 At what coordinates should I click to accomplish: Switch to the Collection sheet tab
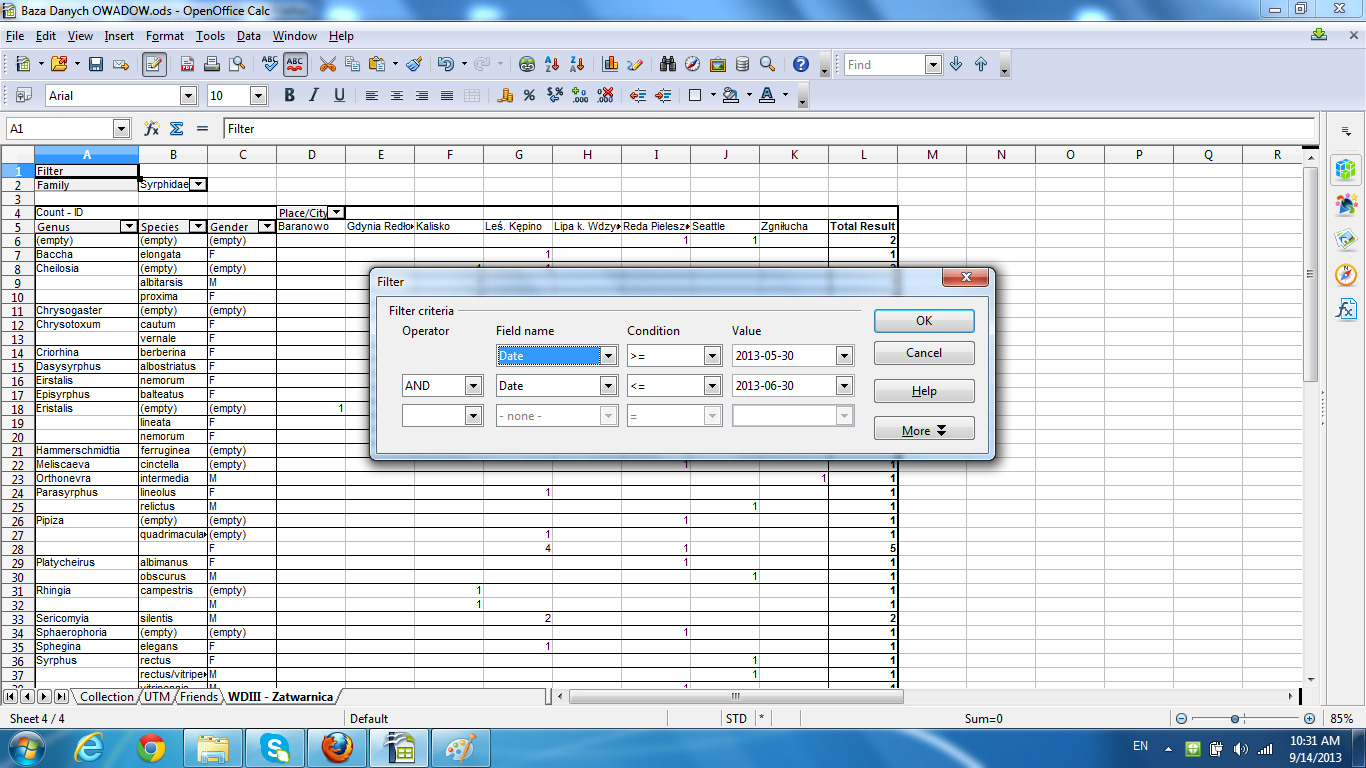point(106,697)
